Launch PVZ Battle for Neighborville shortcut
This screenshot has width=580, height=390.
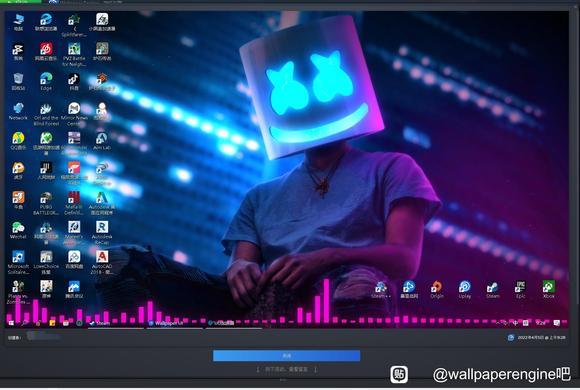[x=74, y=54]
